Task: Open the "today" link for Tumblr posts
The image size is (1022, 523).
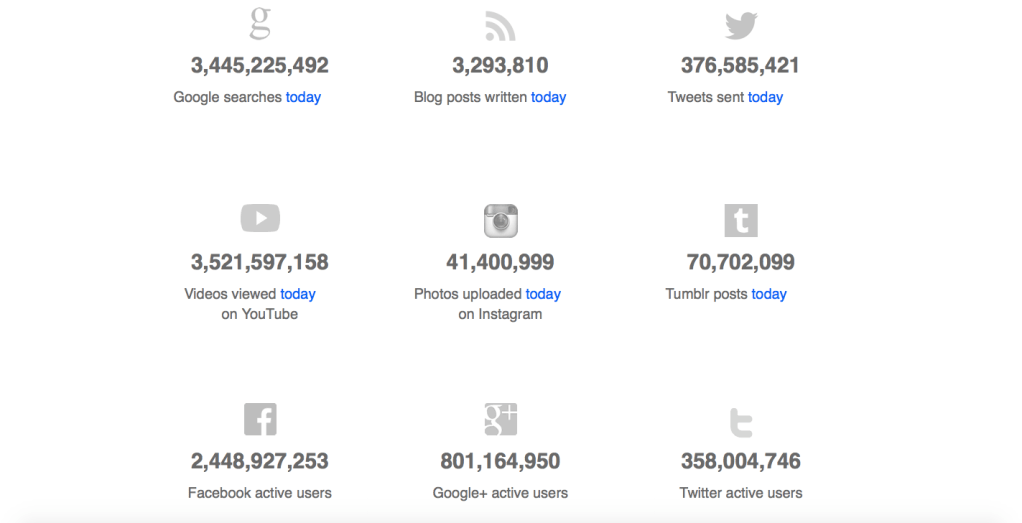Action: click(x=769, y=294)
